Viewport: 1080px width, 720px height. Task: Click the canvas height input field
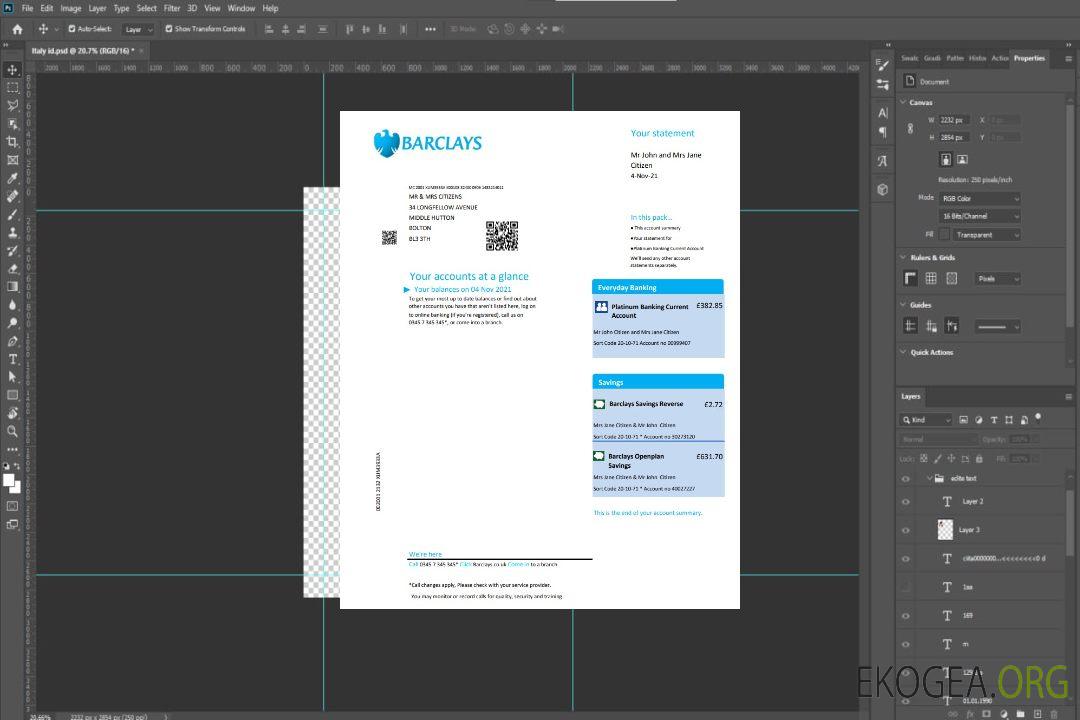coord(955,137)
